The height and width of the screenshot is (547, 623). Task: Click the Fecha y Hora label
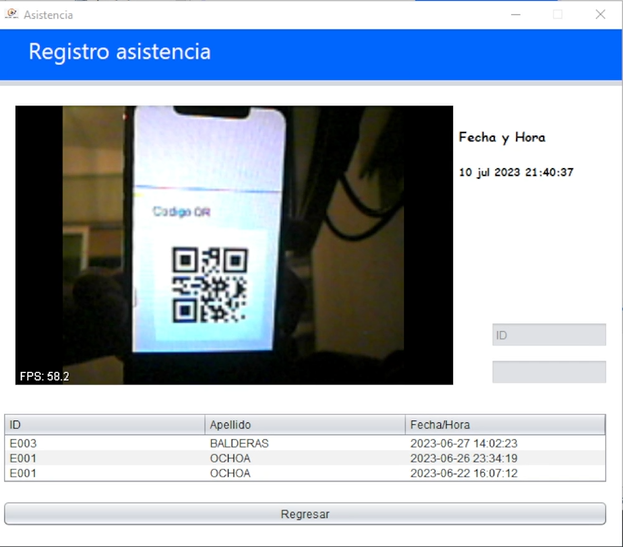(502, 137)
